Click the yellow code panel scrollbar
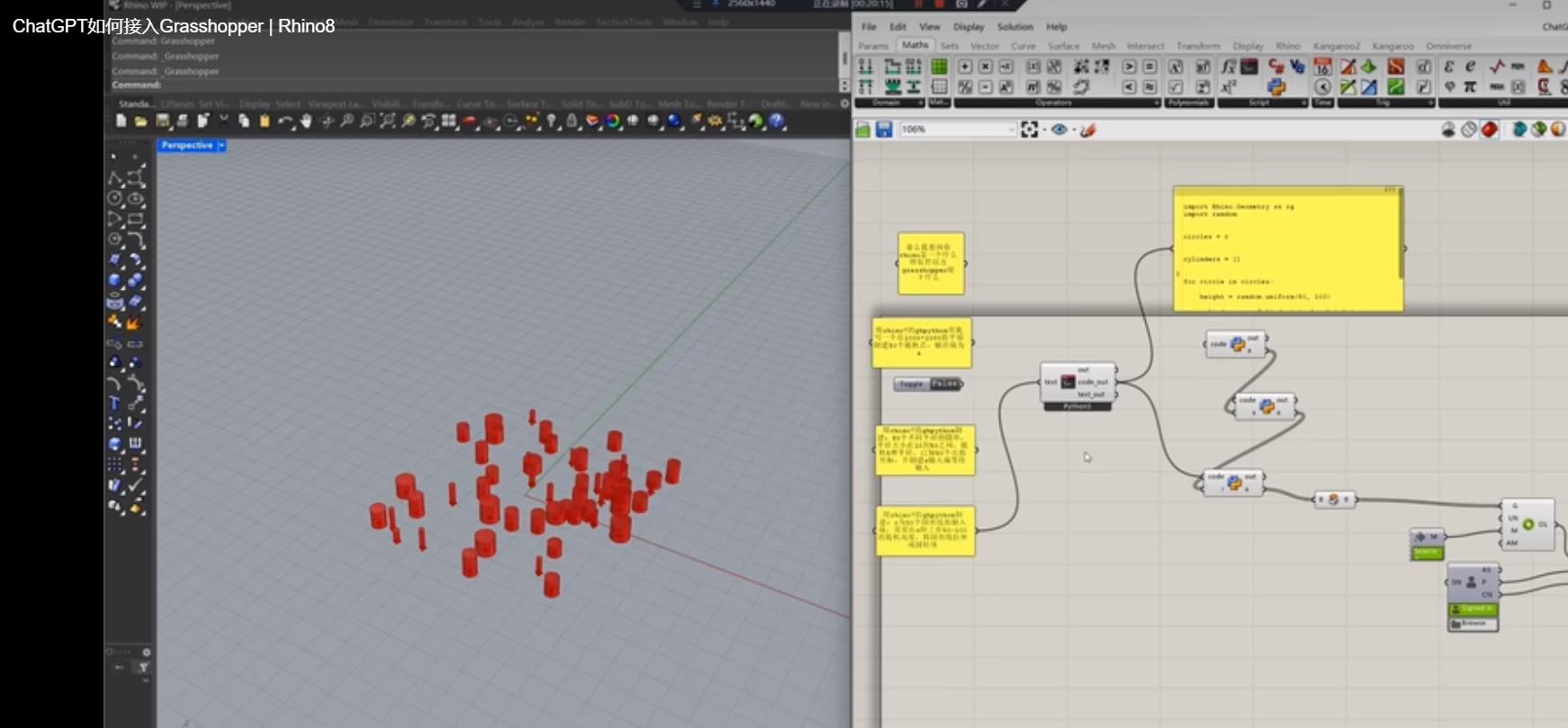This screenshot has width=1568, height=728. [x=1400, y=236]
